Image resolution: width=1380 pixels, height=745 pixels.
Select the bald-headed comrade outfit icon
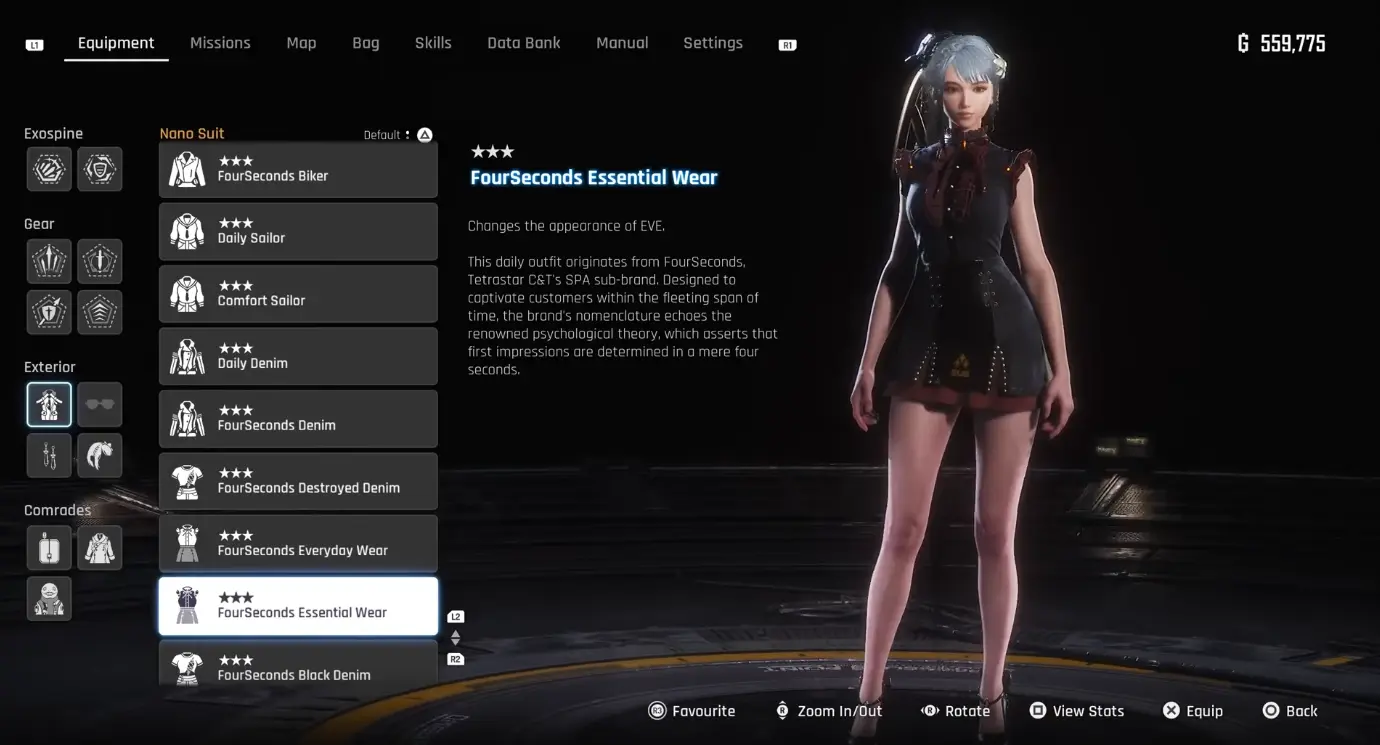[x=49, y=598]
